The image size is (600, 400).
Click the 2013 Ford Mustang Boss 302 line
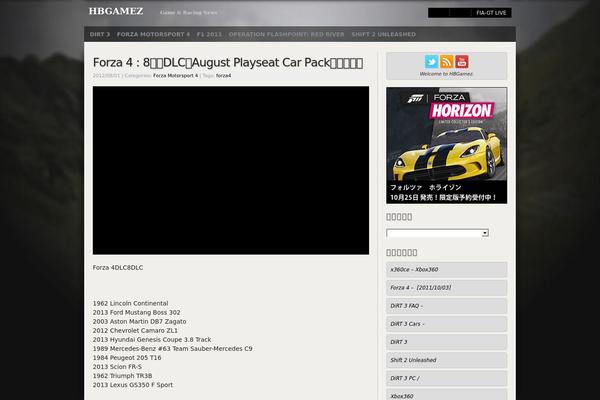pyautogui.click(x=137, y=312)
